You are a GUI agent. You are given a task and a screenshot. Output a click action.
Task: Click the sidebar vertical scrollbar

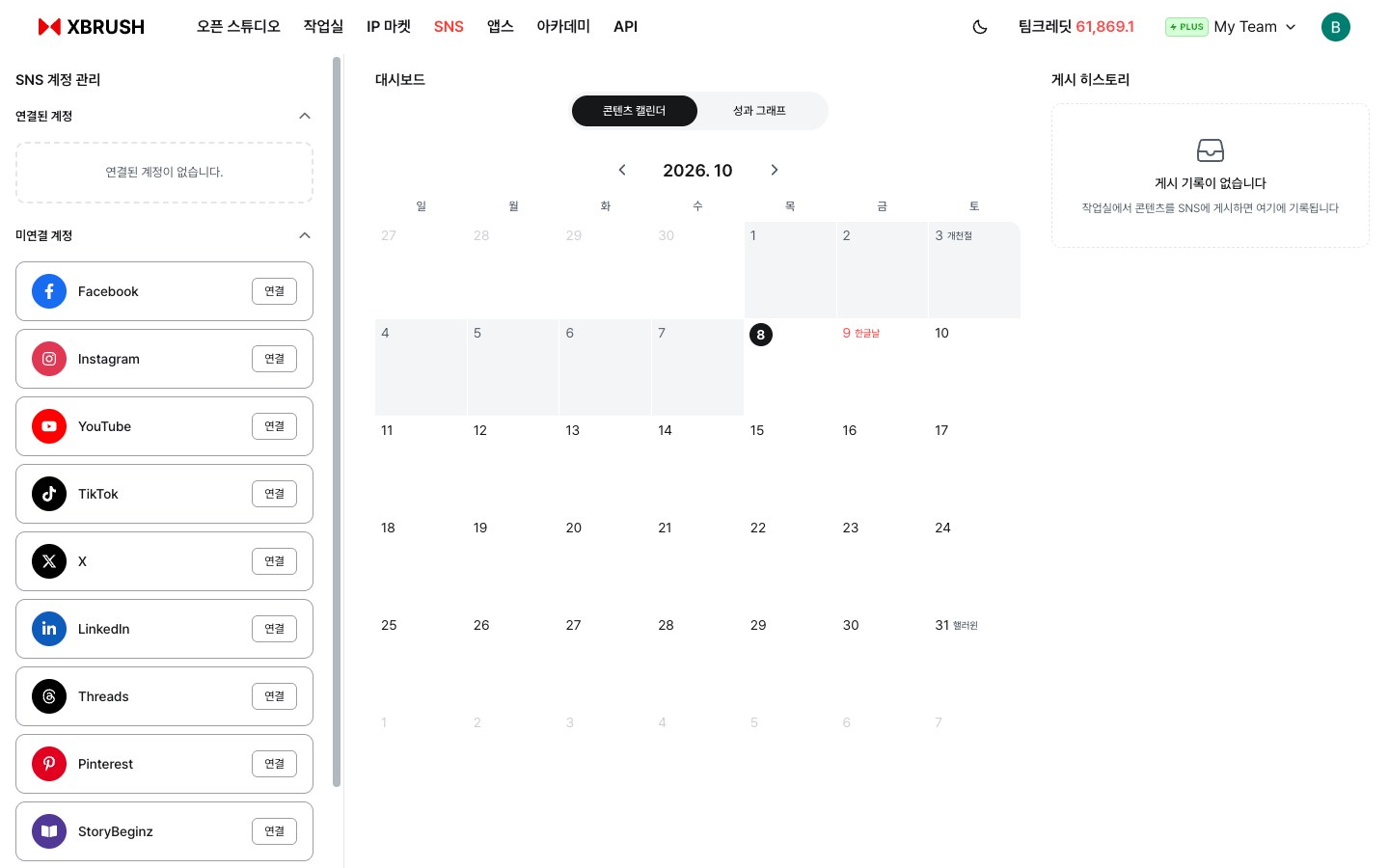[337, 421]
